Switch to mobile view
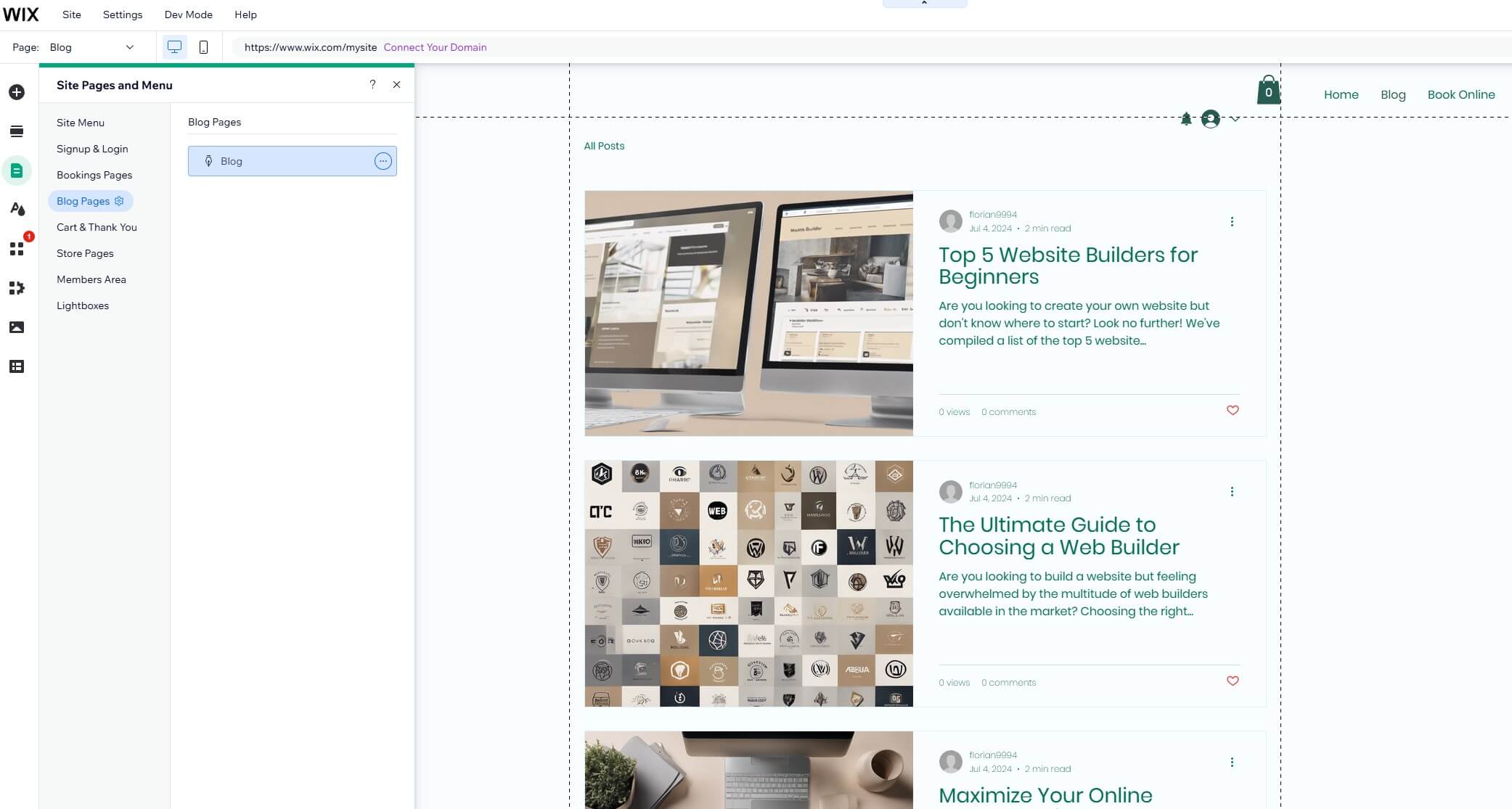The height and width of the screenshot is (809, 1512). tap(204, 47)
